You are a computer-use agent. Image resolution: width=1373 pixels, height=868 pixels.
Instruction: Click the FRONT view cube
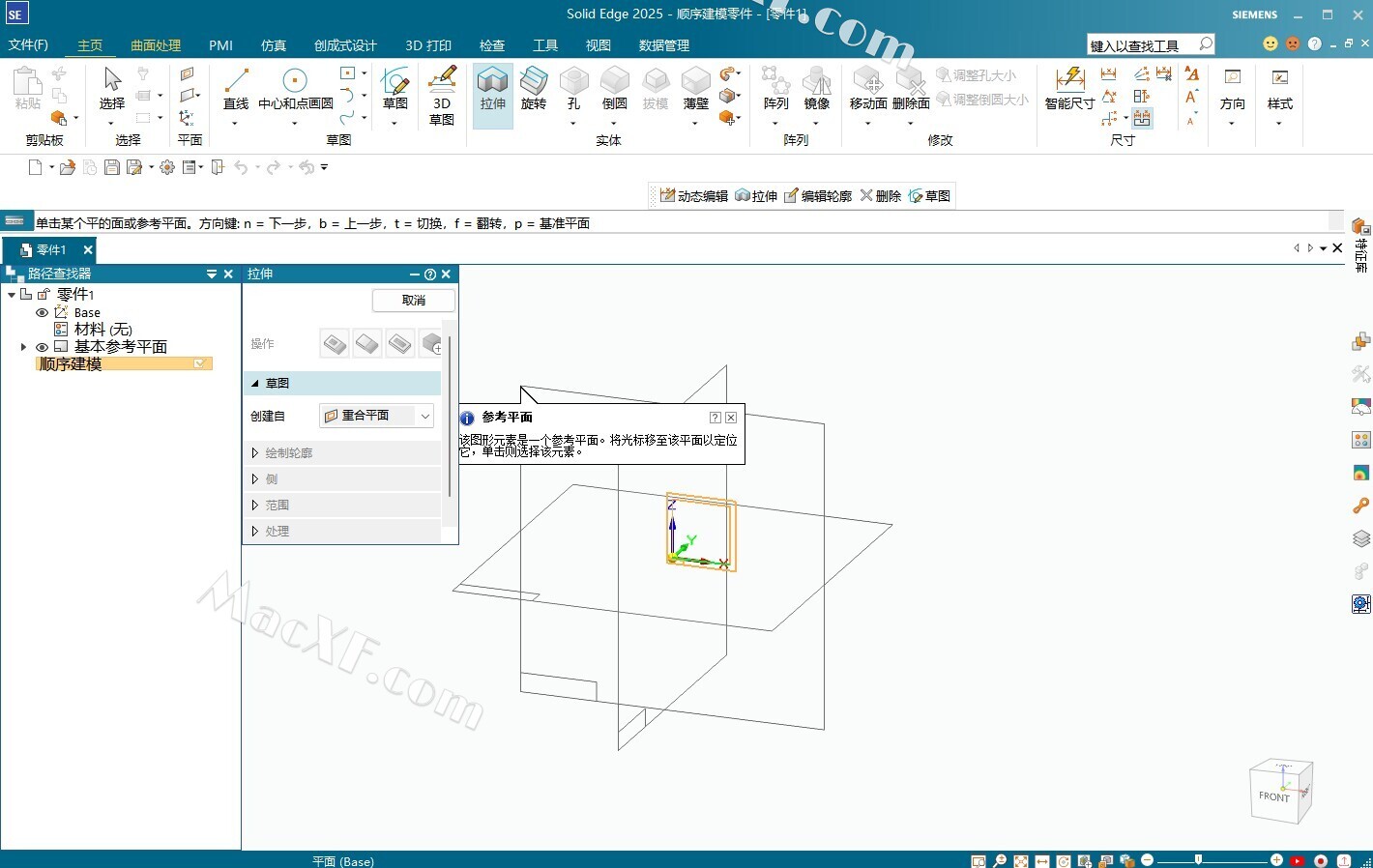click(x=1279, y=793)
